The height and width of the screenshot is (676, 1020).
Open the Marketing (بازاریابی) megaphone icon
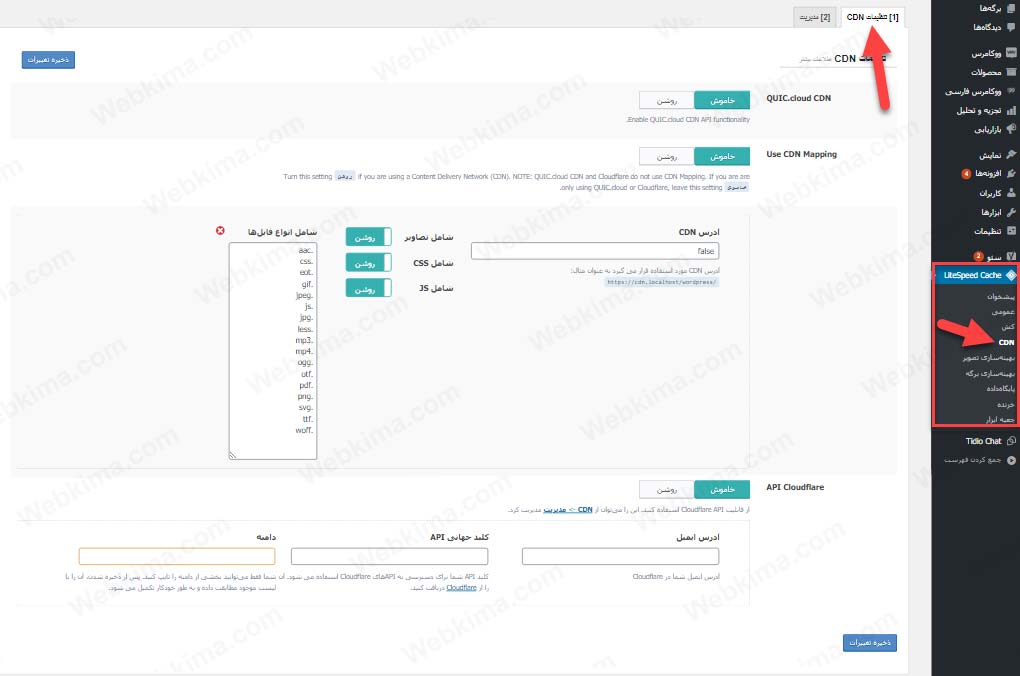[1011, 129]
